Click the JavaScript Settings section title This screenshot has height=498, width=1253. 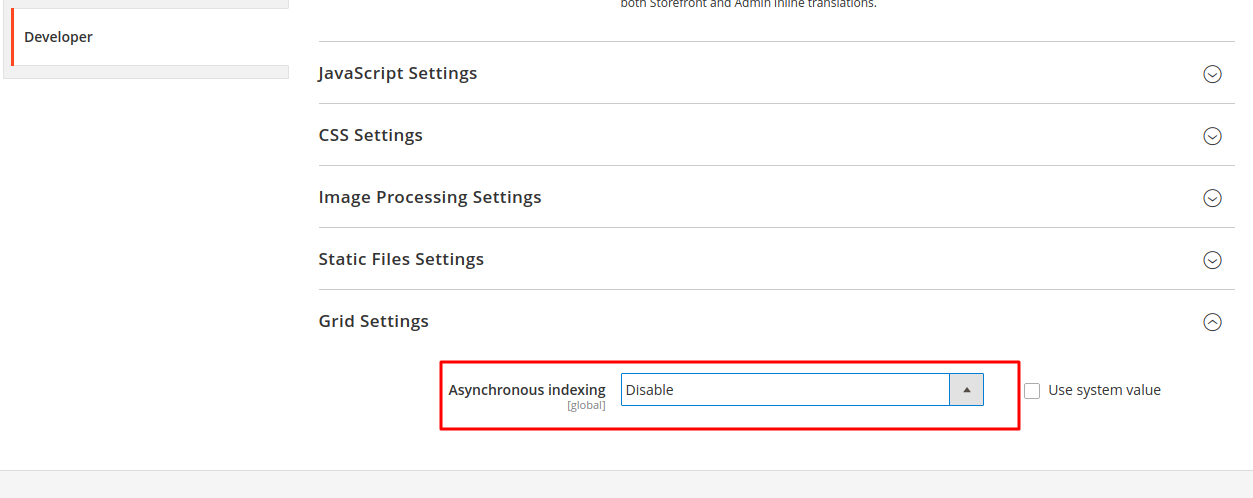point(398,73)
